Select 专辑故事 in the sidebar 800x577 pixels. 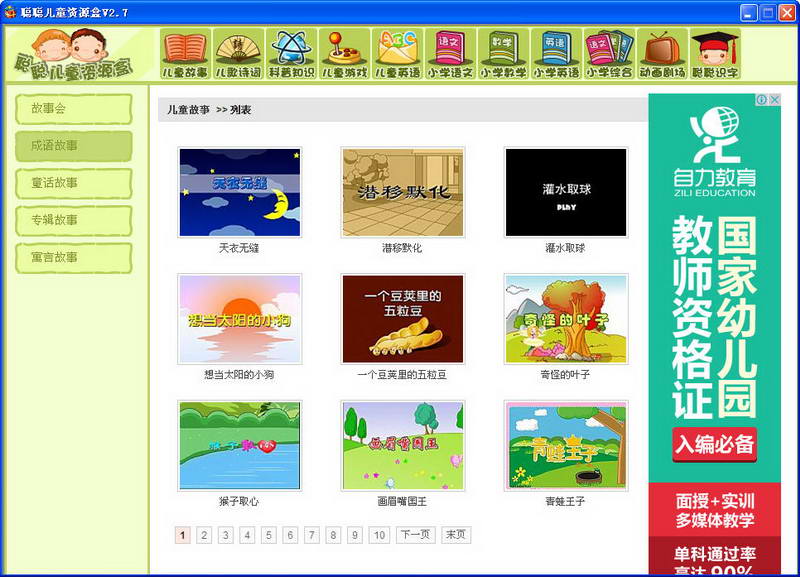click(x=74, y=220)
